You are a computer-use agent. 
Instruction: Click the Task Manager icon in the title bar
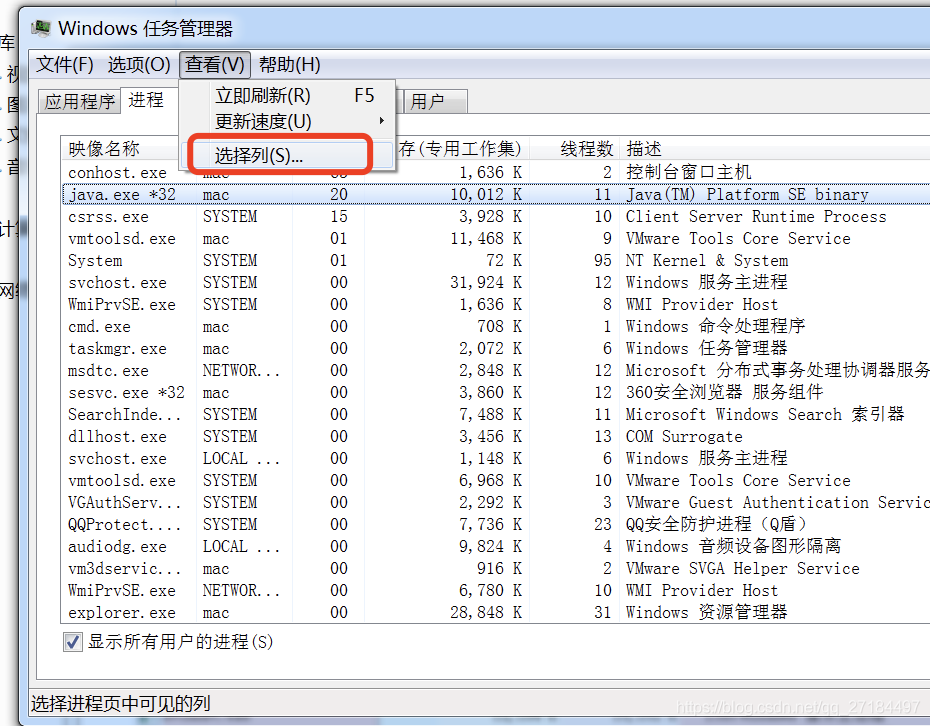point(41,28)
